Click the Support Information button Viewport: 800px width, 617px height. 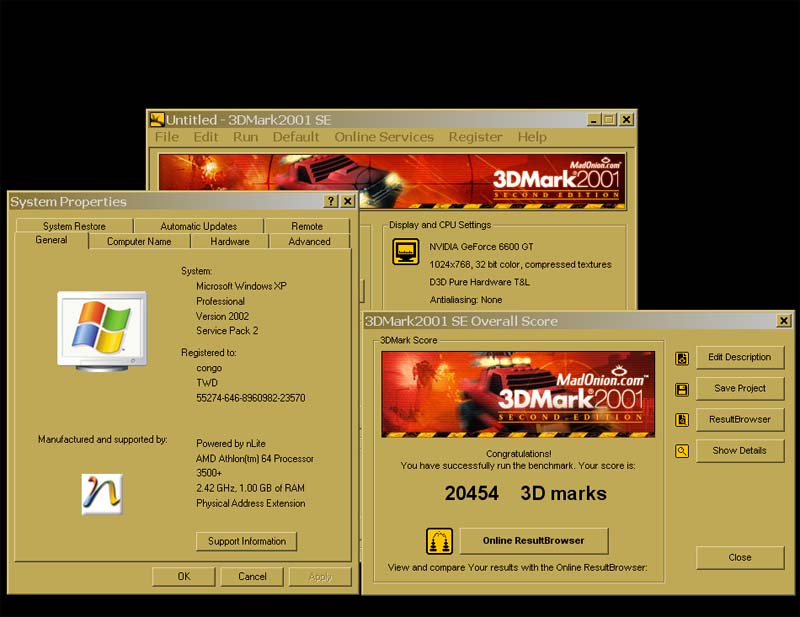tap(246, 541)
